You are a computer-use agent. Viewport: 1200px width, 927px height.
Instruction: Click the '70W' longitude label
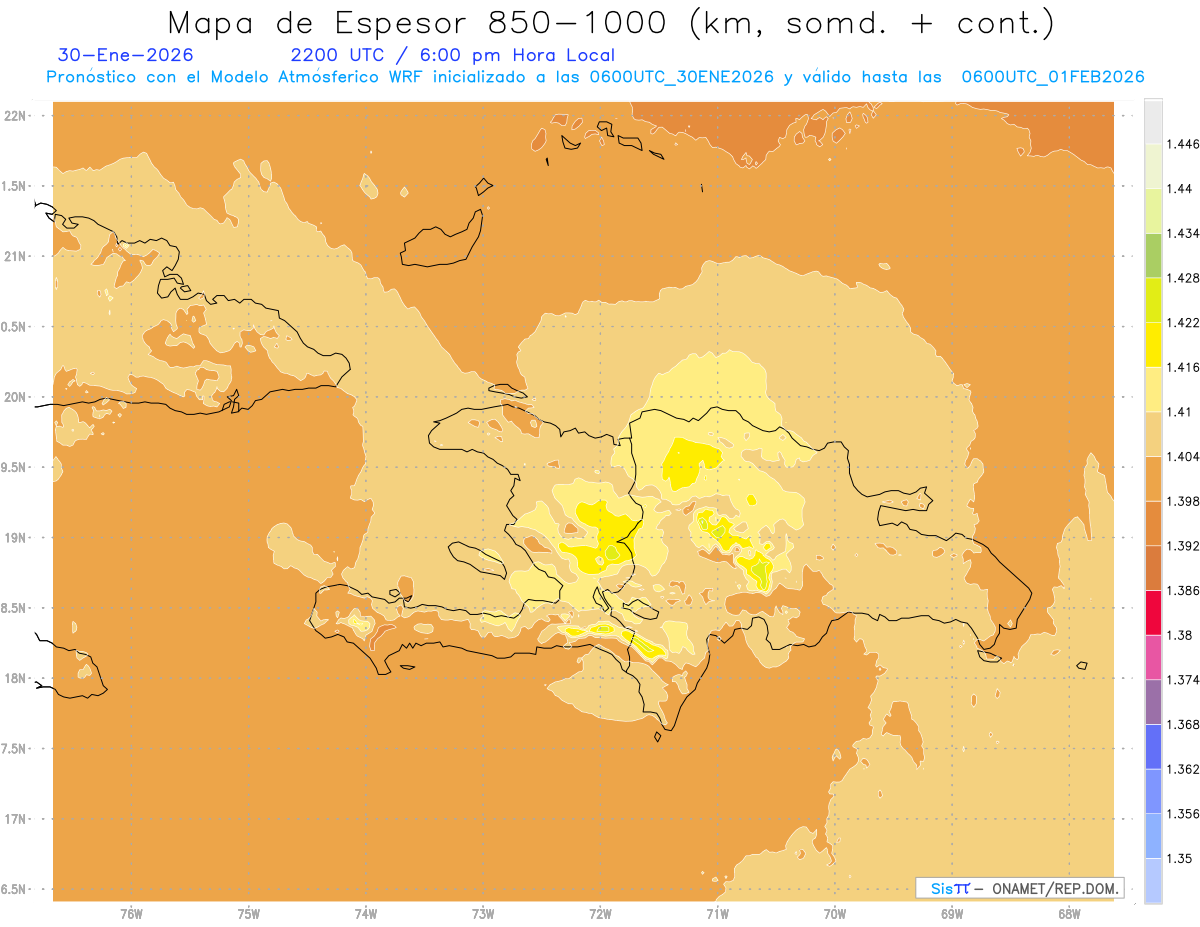tap(835, 913)
